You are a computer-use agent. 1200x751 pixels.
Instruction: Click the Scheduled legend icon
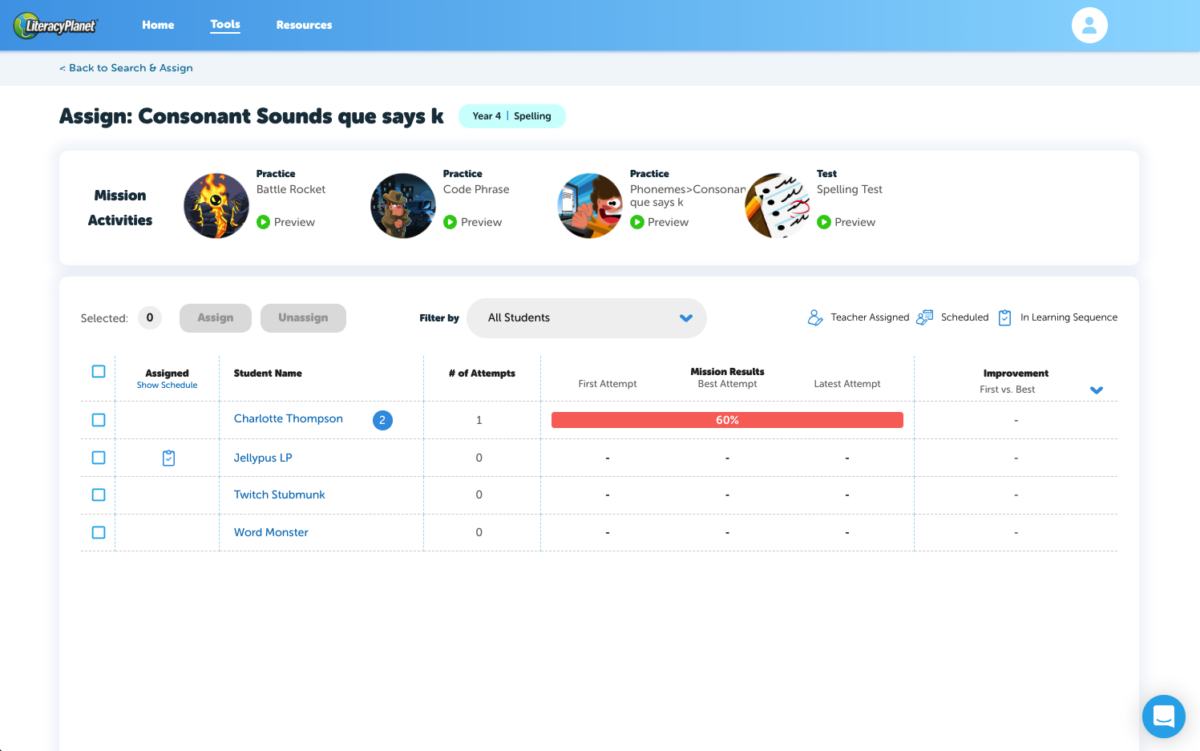click(925, 318)
